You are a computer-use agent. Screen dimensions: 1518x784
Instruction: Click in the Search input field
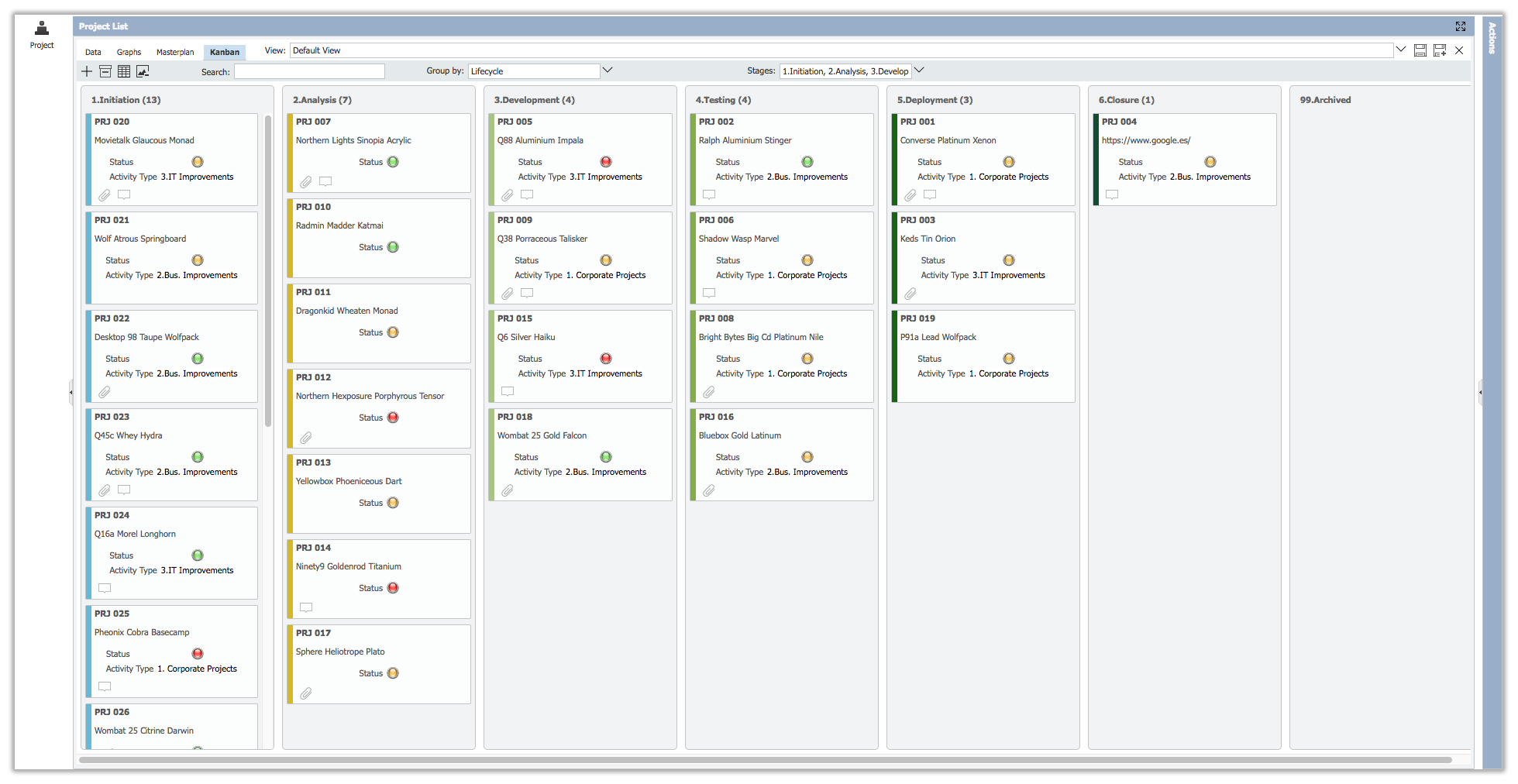tap(309, 71)
